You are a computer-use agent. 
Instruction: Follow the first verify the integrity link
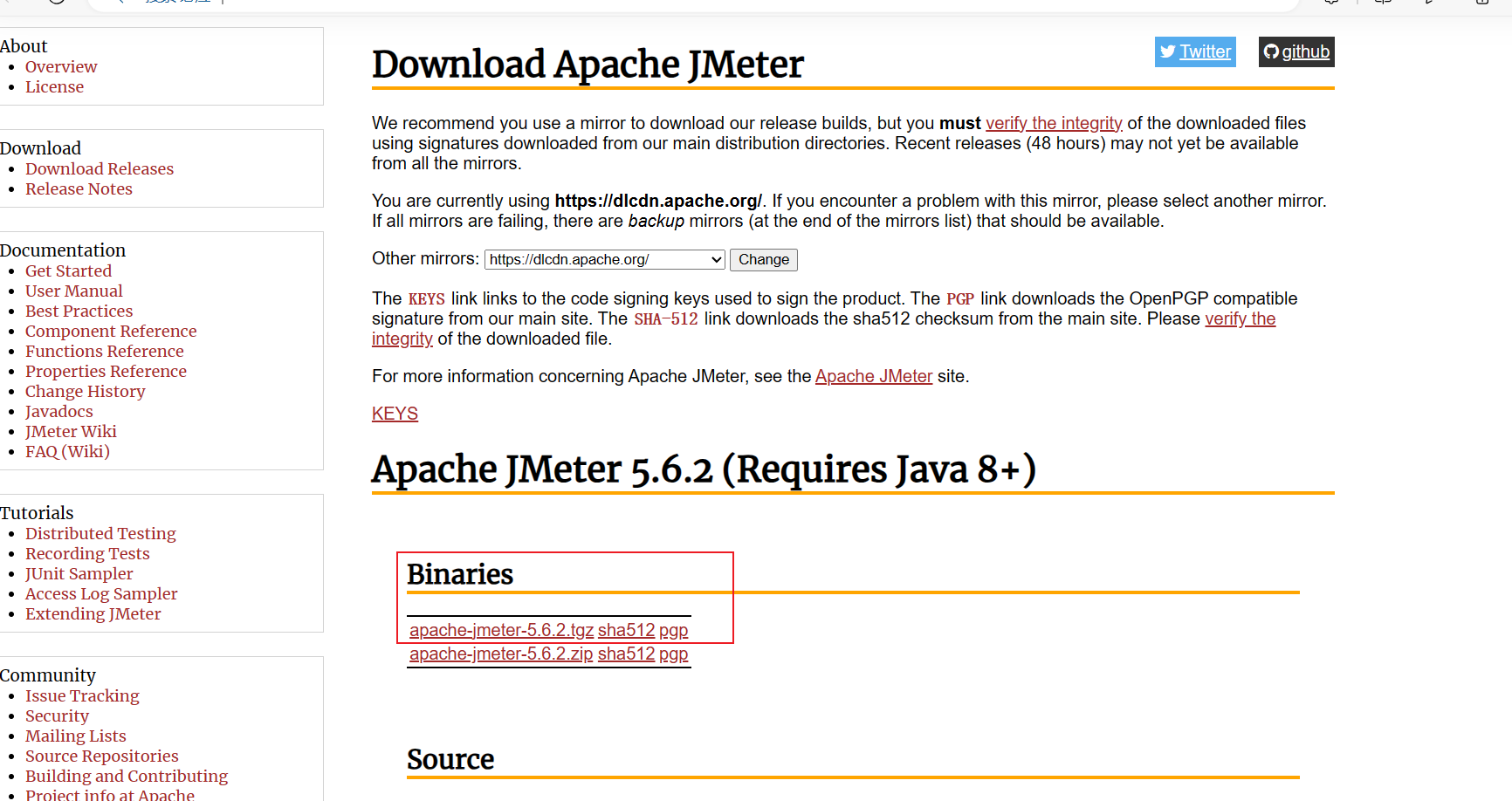click(1054, 123)
